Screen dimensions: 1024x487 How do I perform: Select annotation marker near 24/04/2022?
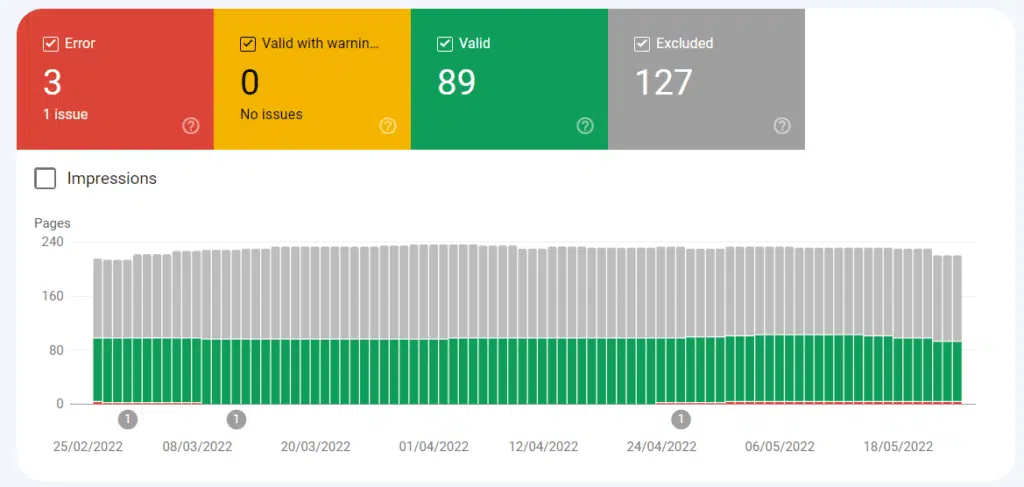click(681, 419)
